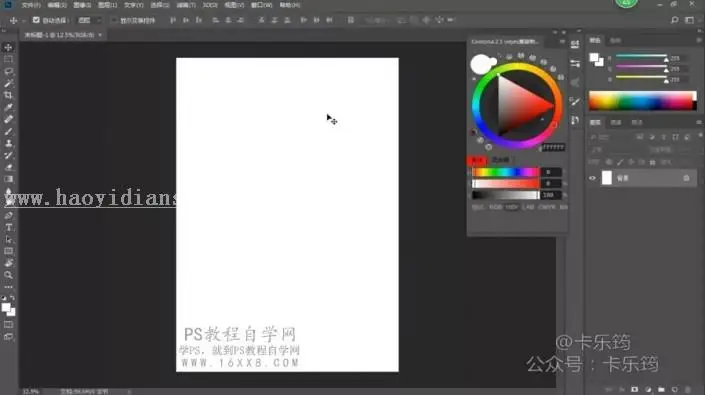Open the Window menu
This screenshot has width=705, height=395.
[262, 5]
